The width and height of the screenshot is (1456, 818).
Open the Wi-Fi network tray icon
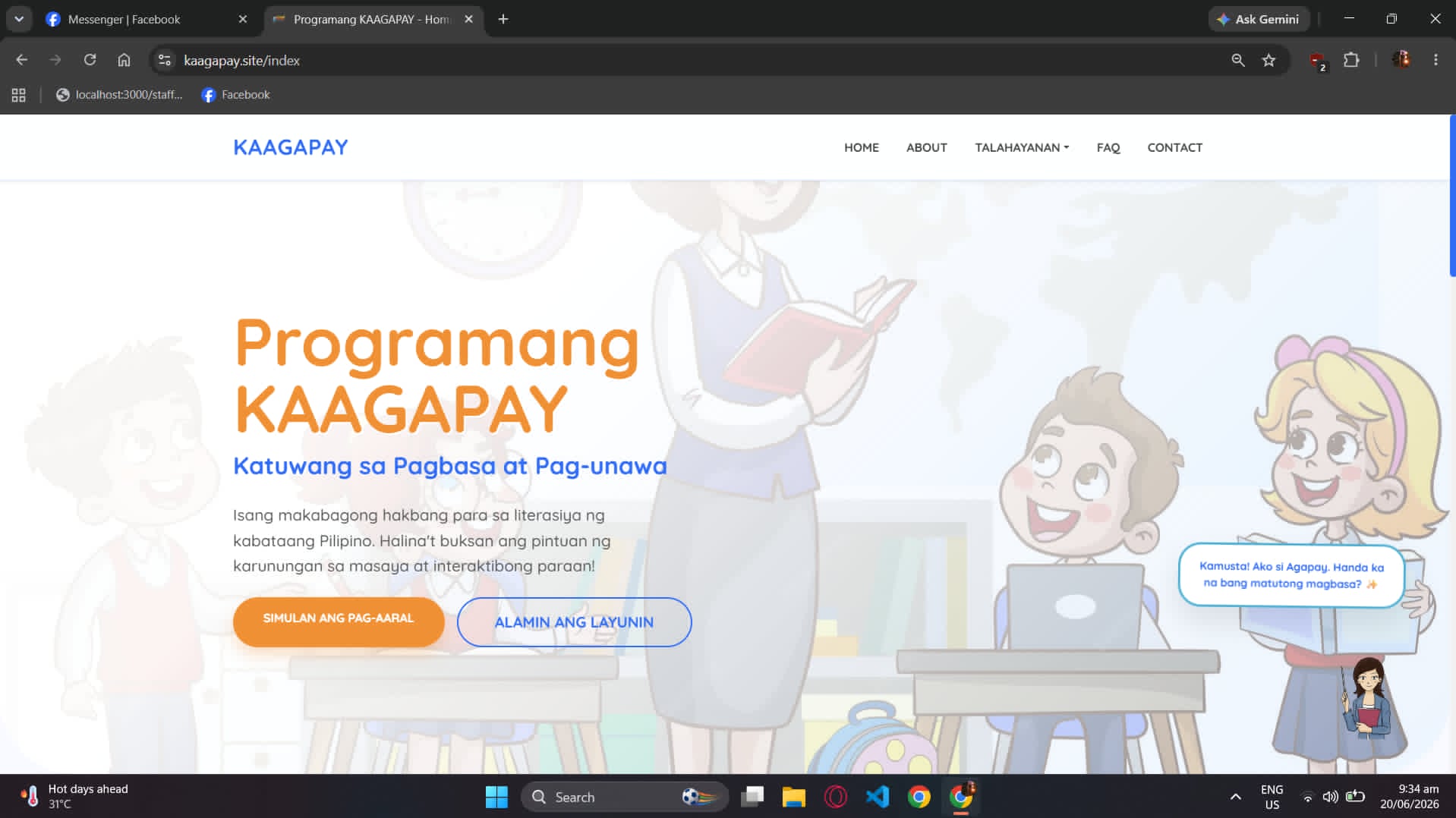1307,797
